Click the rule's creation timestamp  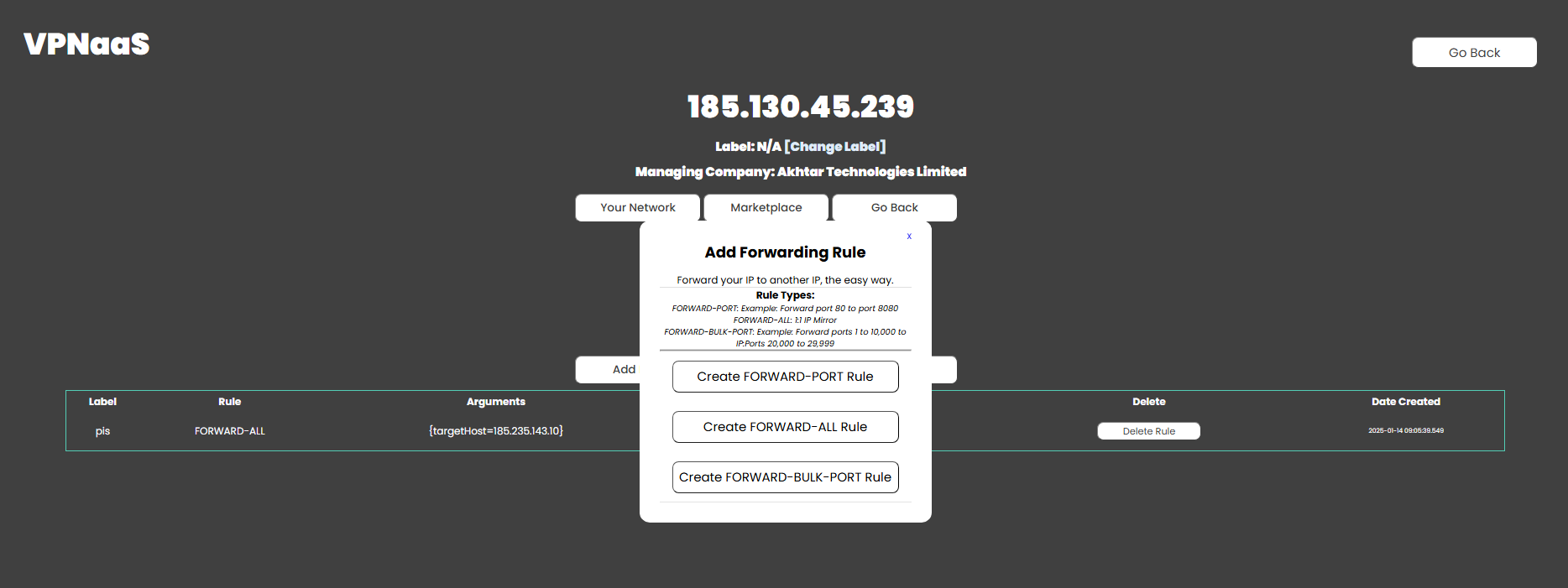point(1405,431)
